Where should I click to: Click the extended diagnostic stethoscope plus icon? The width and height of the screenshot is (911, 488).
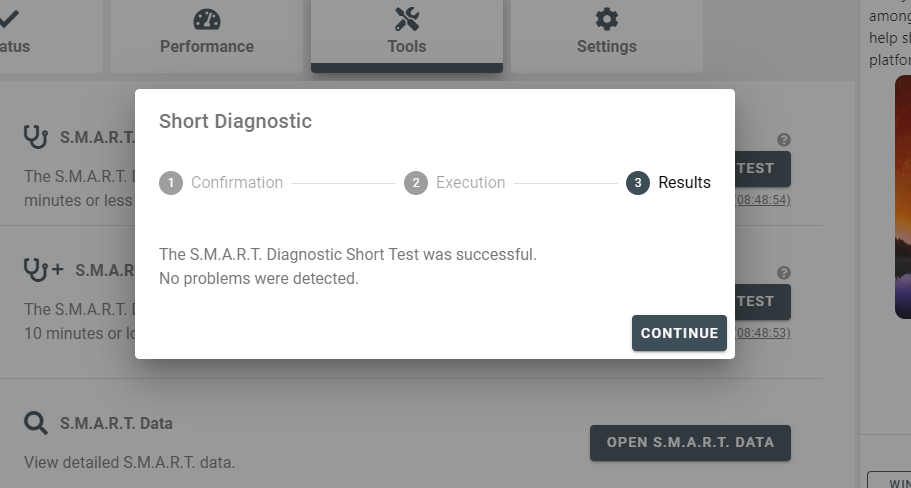coord(44,270)
